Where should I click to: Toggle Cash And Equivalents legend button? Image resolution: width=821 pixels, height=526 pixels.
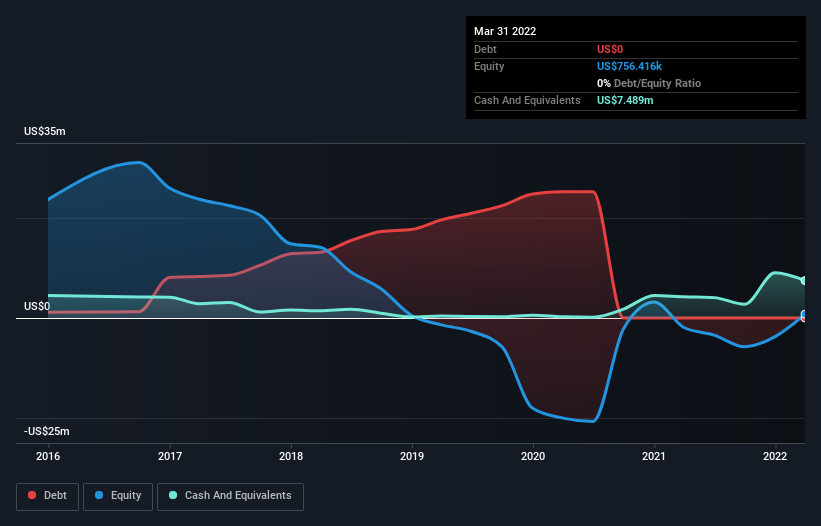tap(230, 496)
